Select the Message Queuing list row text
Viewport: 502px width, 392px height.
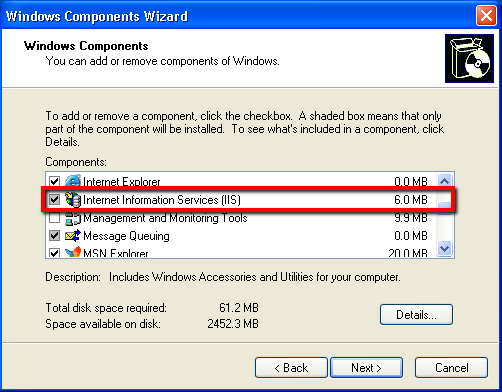[x=126, y=236]
